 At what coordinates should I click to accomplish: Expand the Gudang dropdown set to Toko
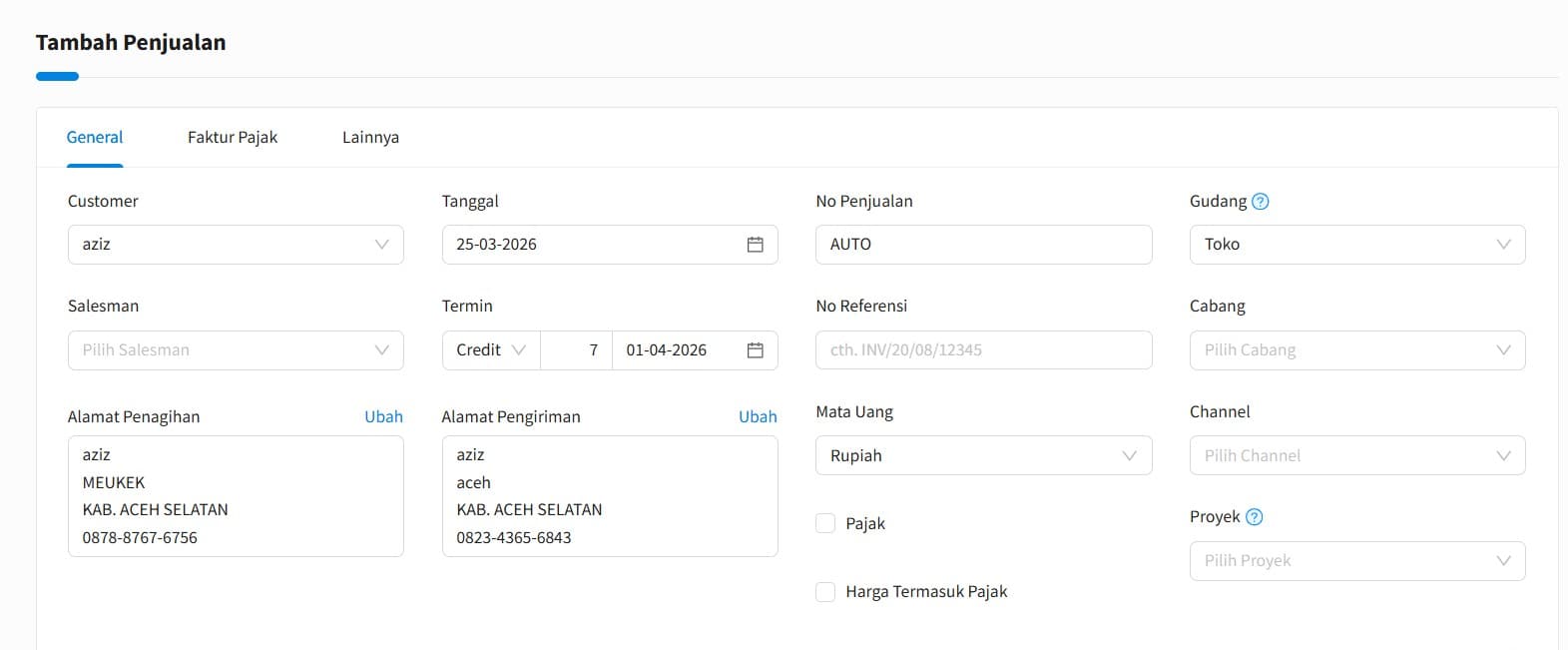pyautogui.click(x=1356, y=245)
